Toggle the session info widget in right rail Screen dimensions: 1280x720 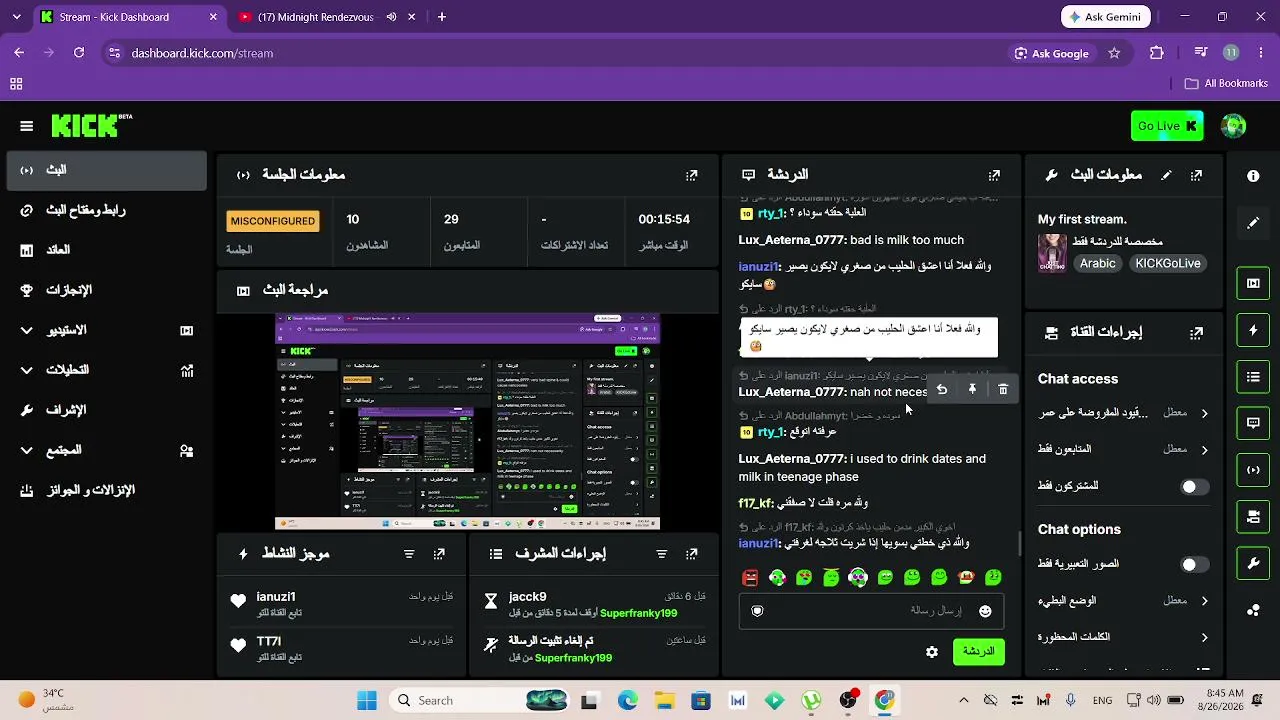pos(1253,470)
